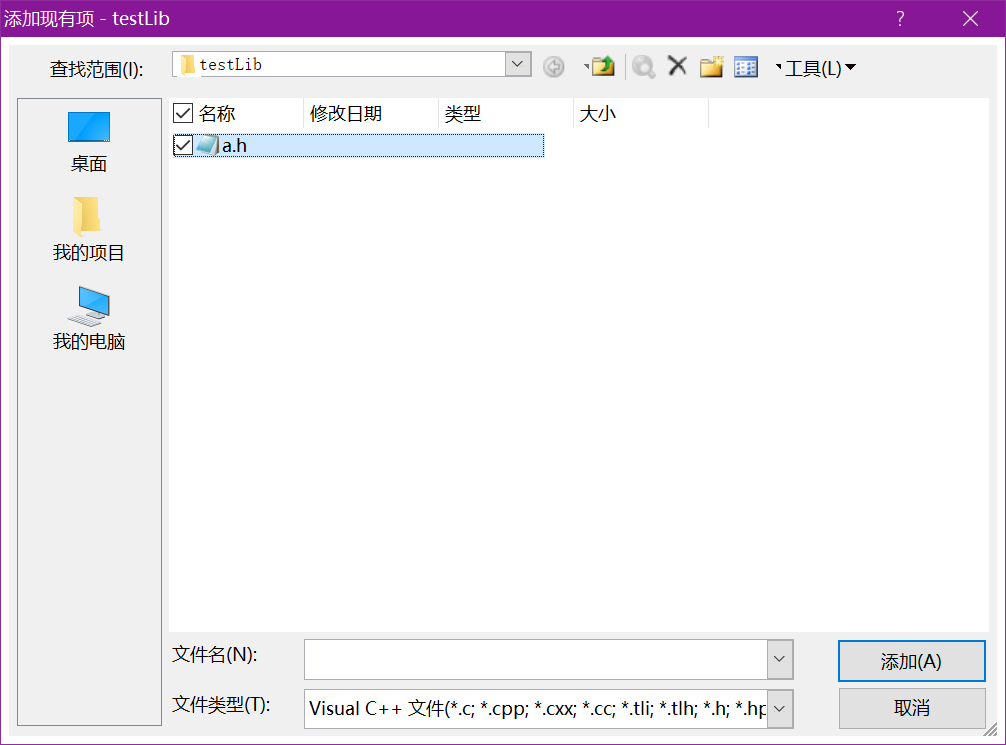Click the Add (添加) button
This screenshot has width=1006, height=745.
point(911,661)
